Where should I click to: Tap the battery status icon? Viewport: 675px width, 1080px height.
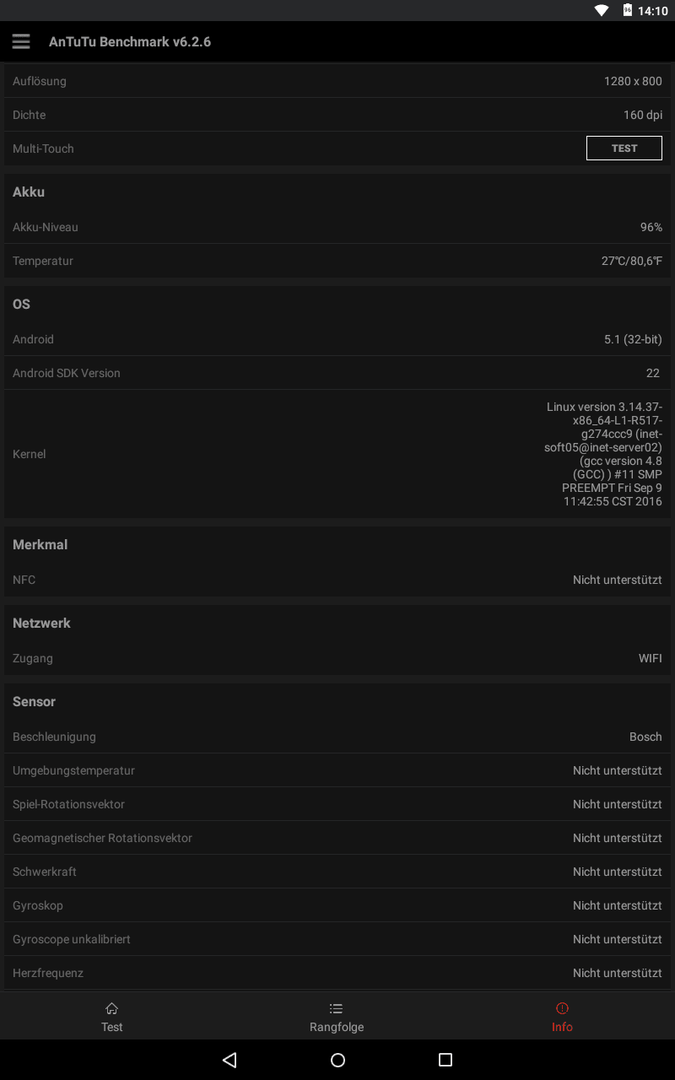click(x=627, y=10)
